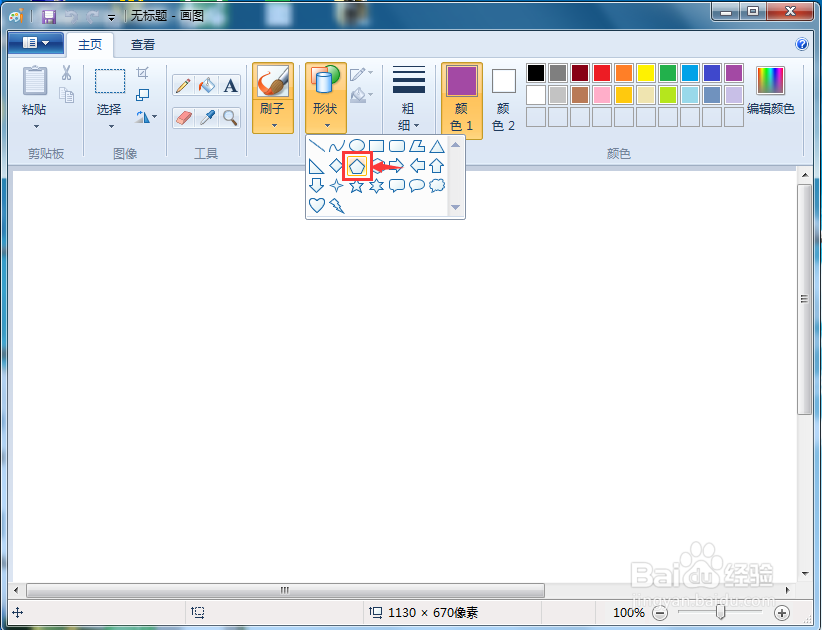
Task: Click the vertical scrollbar down arrow
Action: [805, 574]
